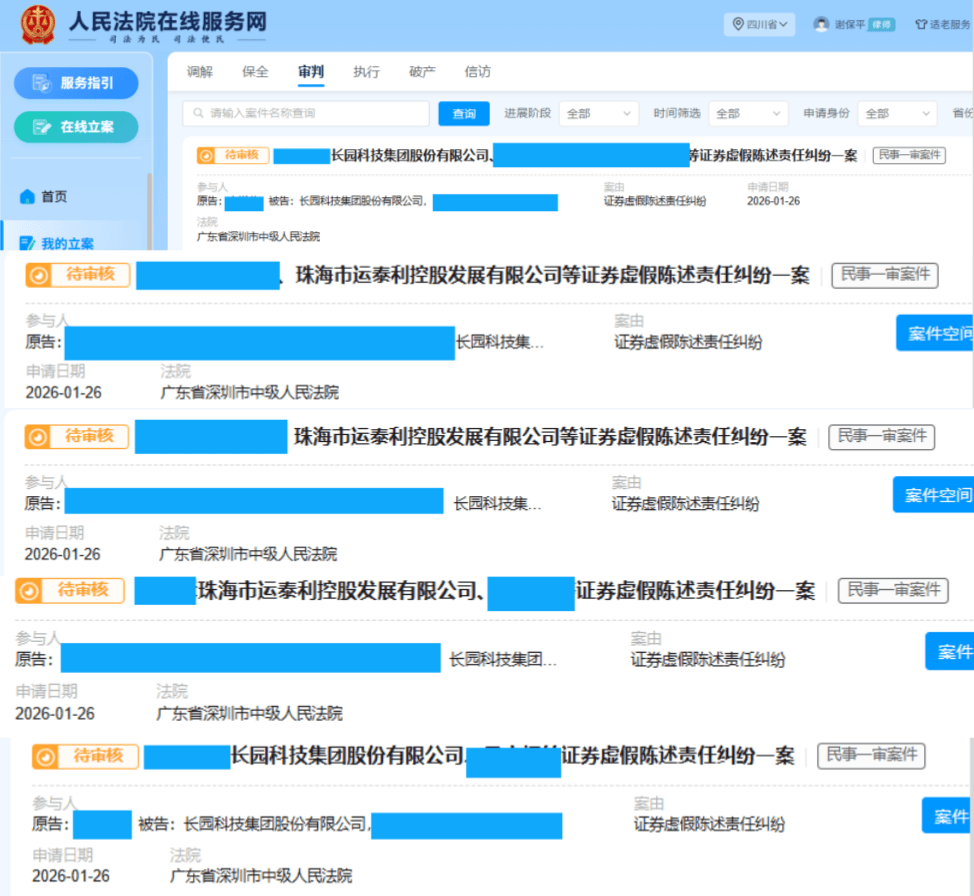This screenshot has width=974, height=896.
Task: Open the 破产 tab
Action: (x=421, y=71)
